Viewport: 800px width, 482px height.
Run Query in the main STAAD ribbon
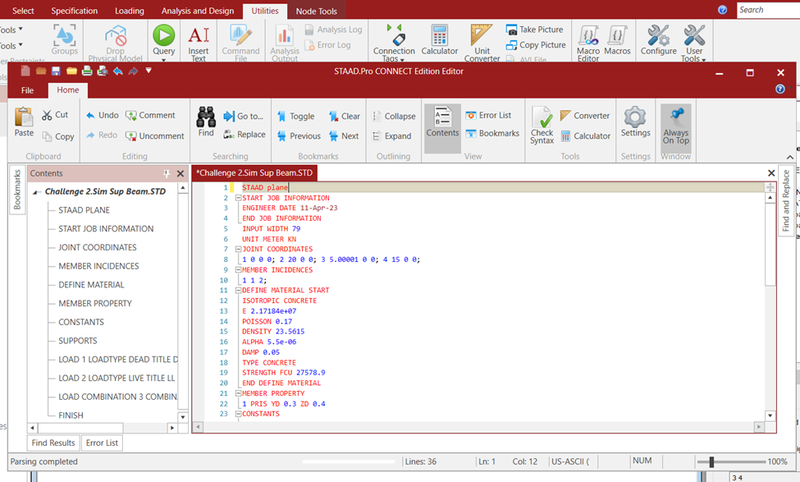click(x=164, y=41)
